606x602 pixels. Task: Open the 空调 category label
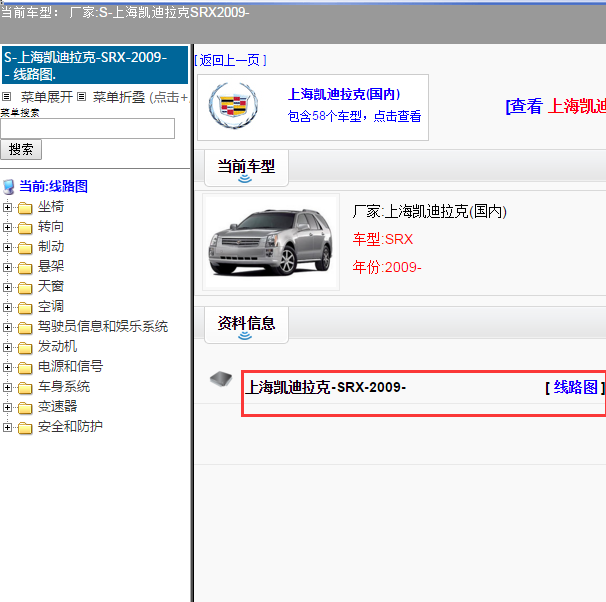(51, 307)
